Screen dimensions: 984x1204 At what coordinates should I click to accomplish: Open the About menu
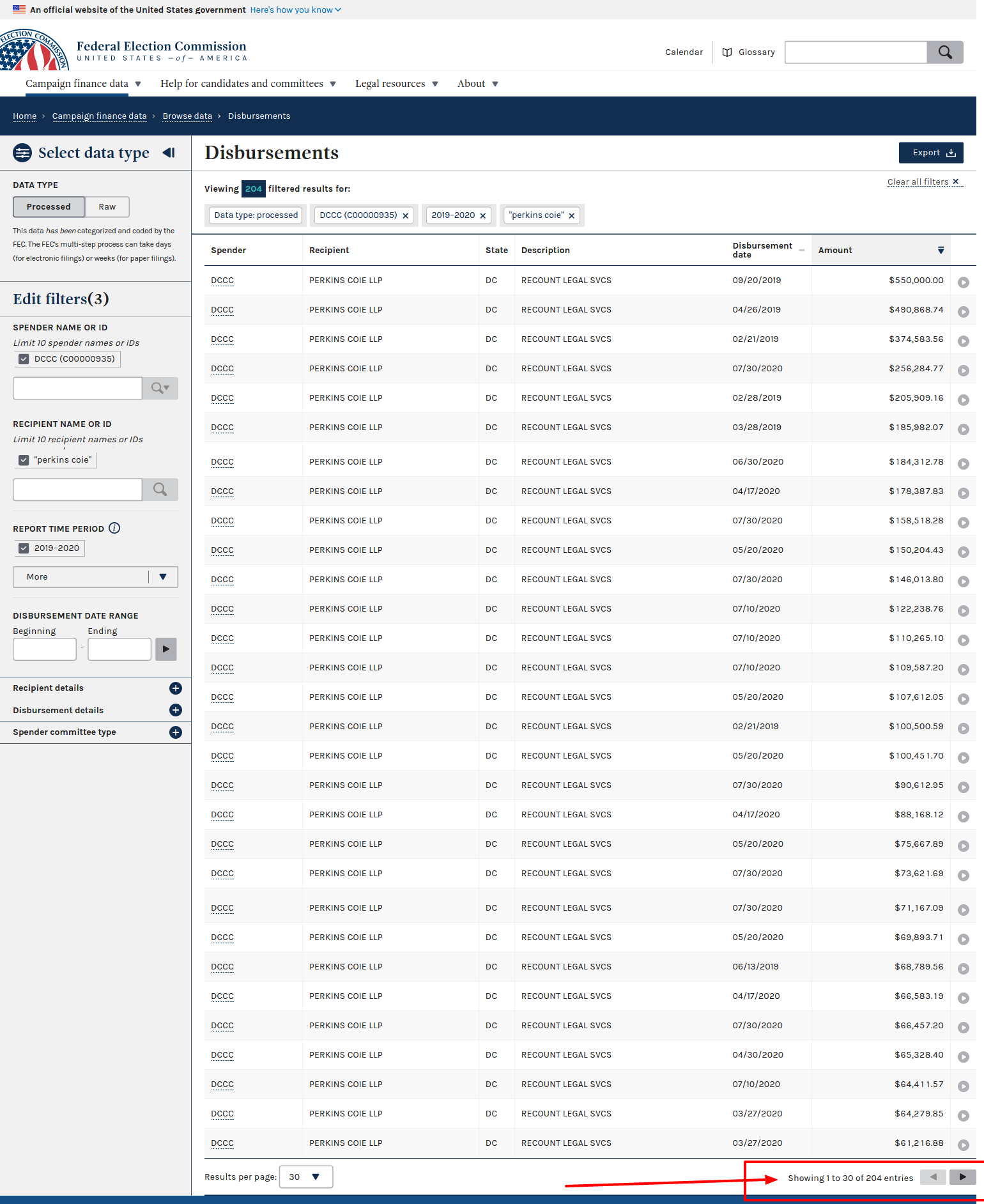477,84
